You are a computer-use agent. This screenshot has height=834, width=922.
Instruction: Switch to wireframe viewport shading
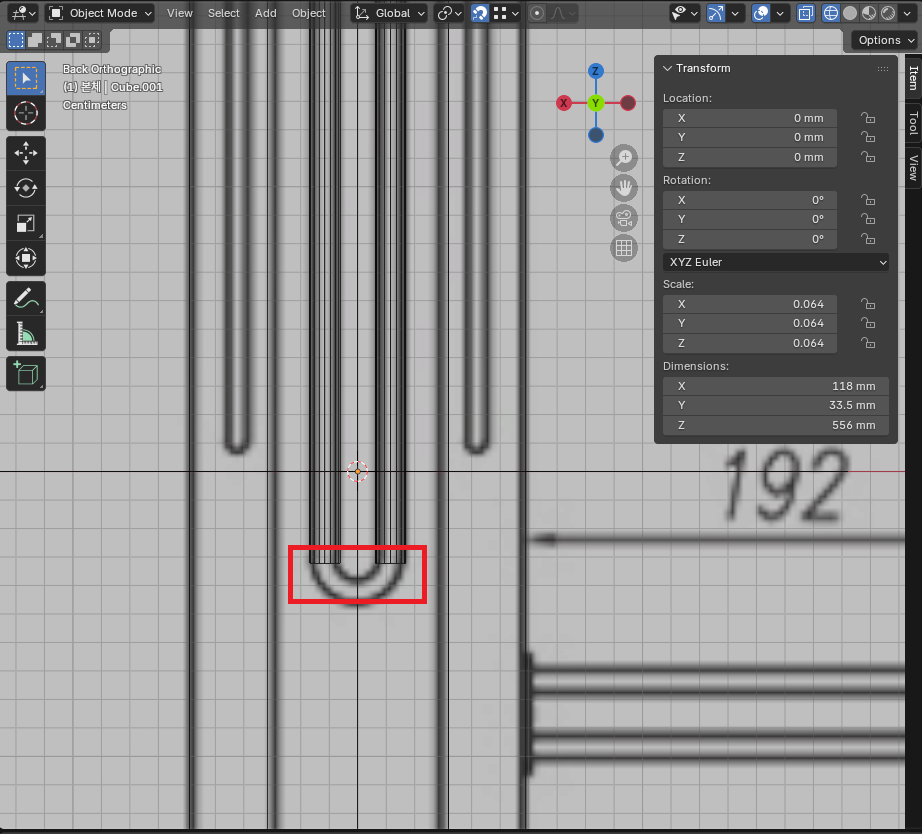pos(830,13)
